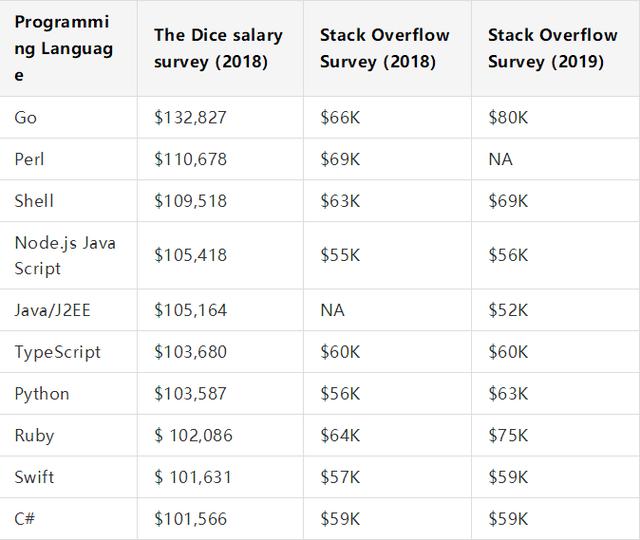The height and width of the screenshot is (540, 640).
Task: Select the C# row's $101,566 value
Action: [x=190, y=519]
